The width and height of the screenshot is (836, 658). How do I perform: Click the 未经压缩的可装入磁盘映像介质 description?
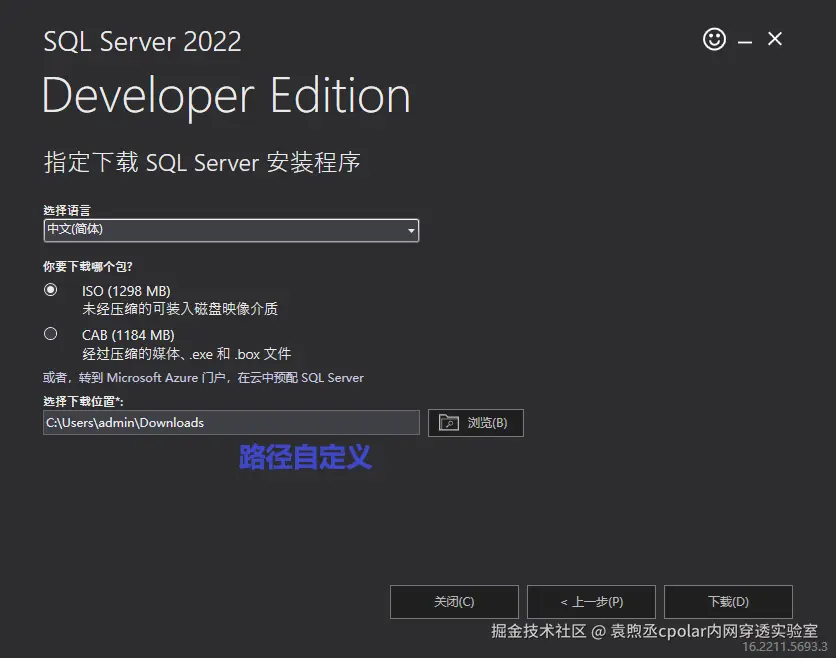click(180, 309)
